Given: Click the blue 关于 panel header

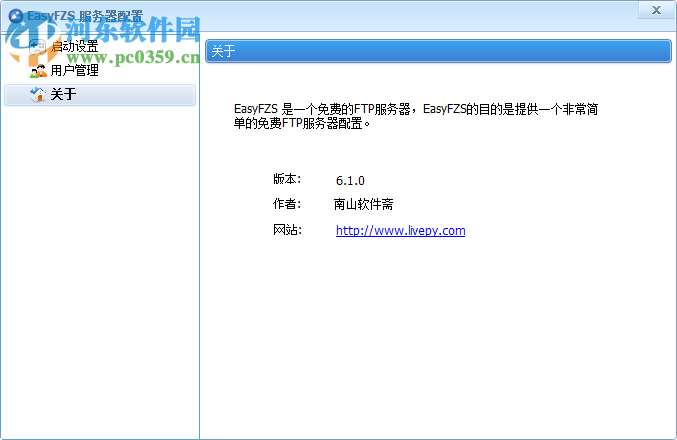Looking at the screenshot, I should [438, 51].
